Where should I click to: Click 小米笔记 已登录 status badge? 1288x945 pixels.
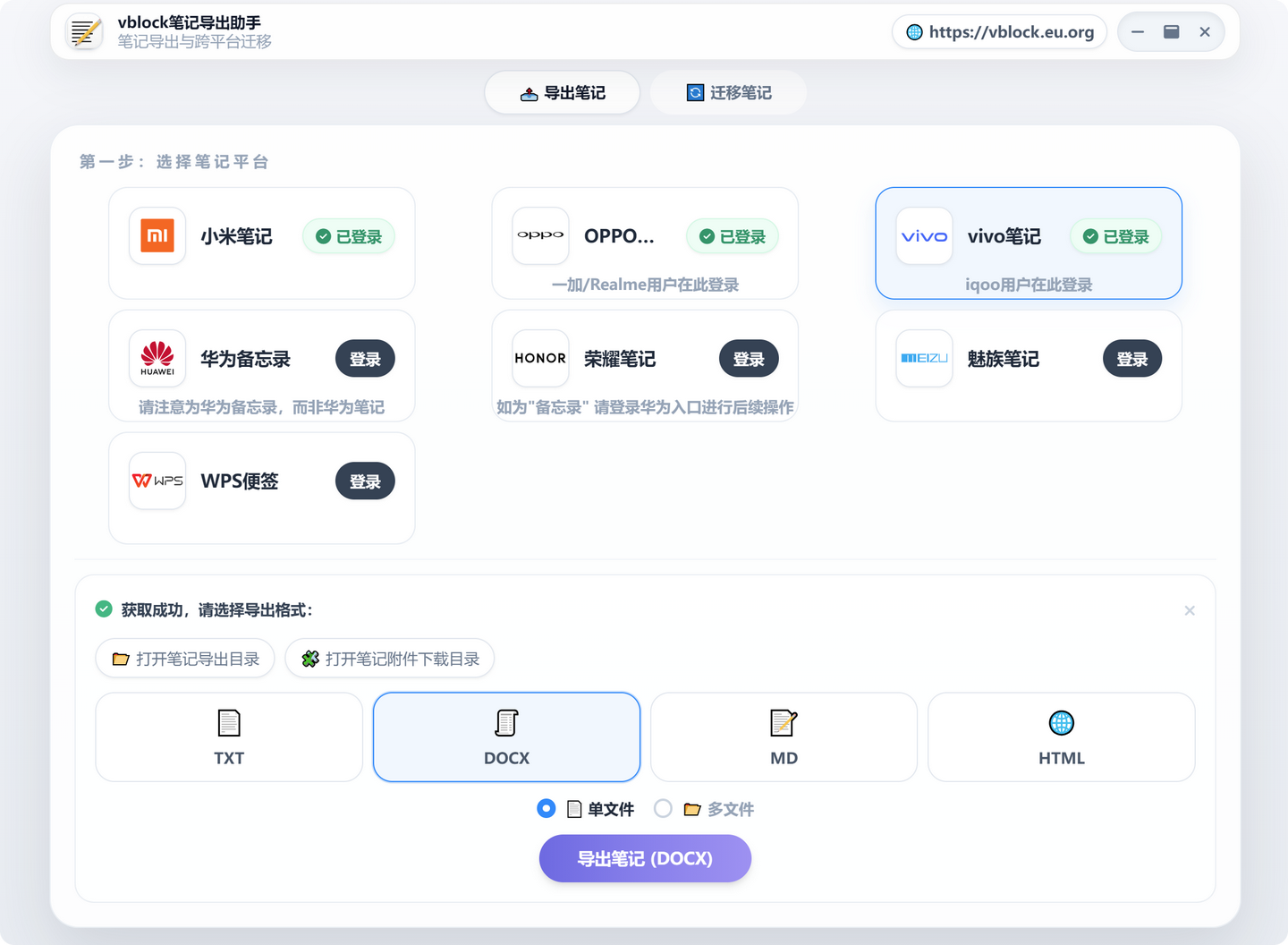(x=349, y=236)
